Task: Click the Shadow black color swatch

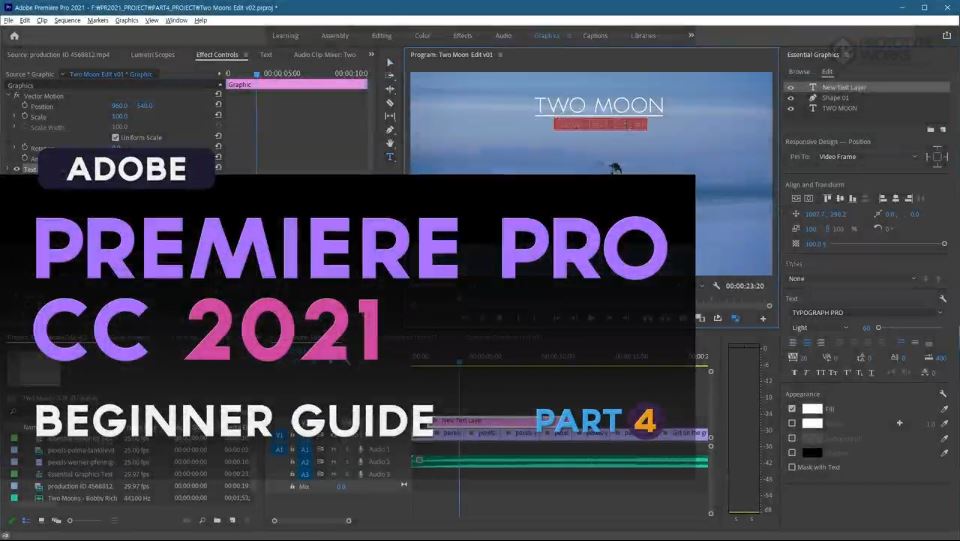Action: click(812, 453)
